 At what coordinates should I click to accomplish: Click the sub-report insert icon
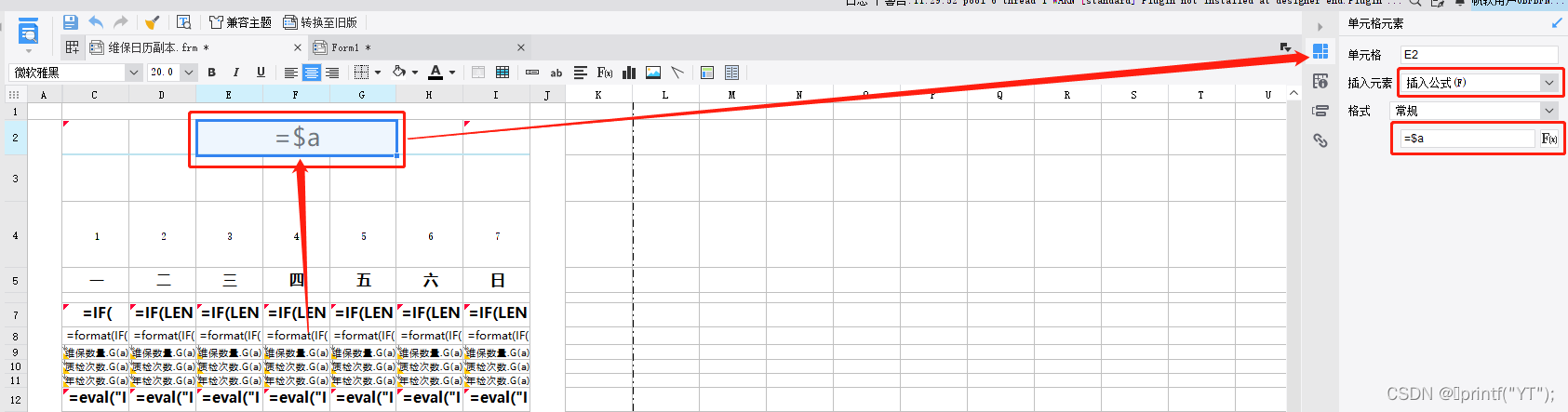pos(707,73)
